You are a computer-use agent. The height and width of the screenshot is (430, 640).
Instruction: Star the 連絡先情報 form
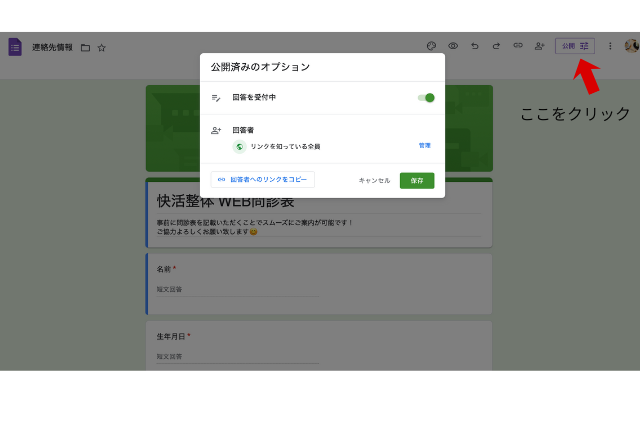[x=102, y=48]
